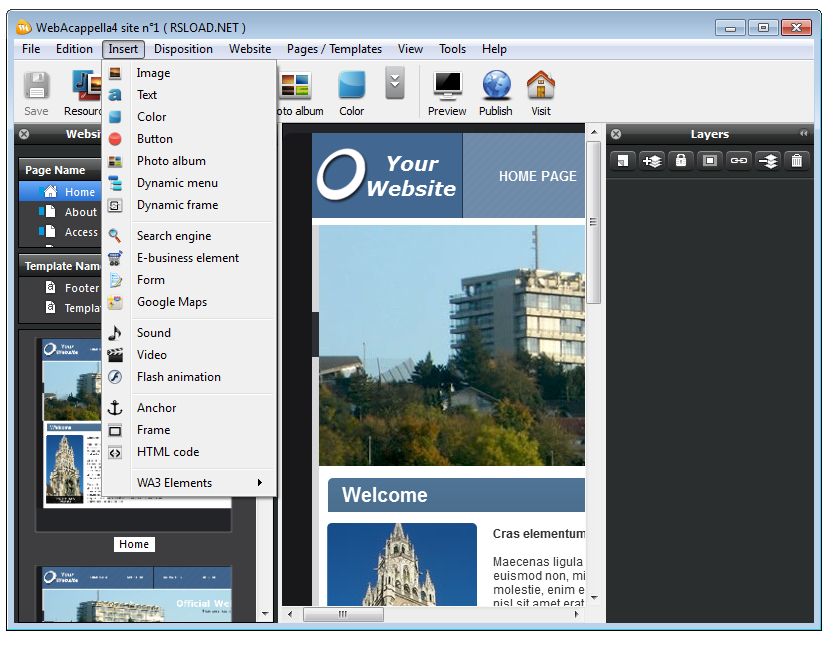This screenshot has width=838, height=651.
Task: Select Color in the Insert menu
Action: click(x=190, y=117)
